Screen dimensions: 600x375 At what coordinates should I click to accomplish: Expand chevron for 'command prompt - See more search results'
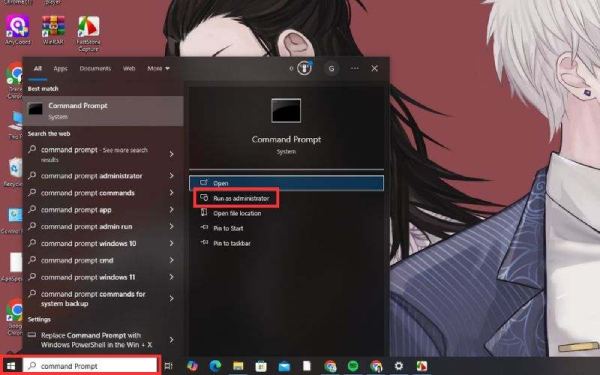(x=171, y=154)
